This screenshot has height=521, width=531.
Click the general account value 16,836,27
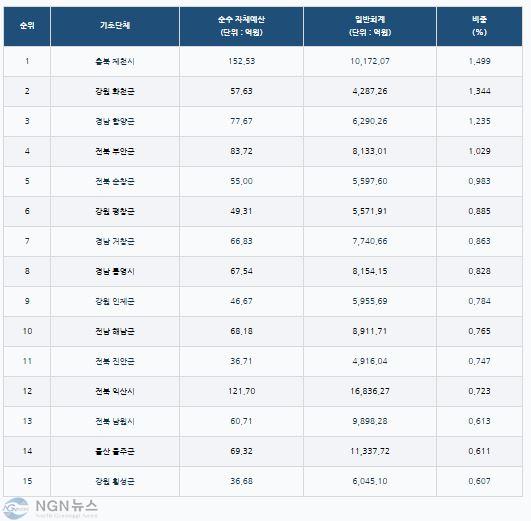370,391
